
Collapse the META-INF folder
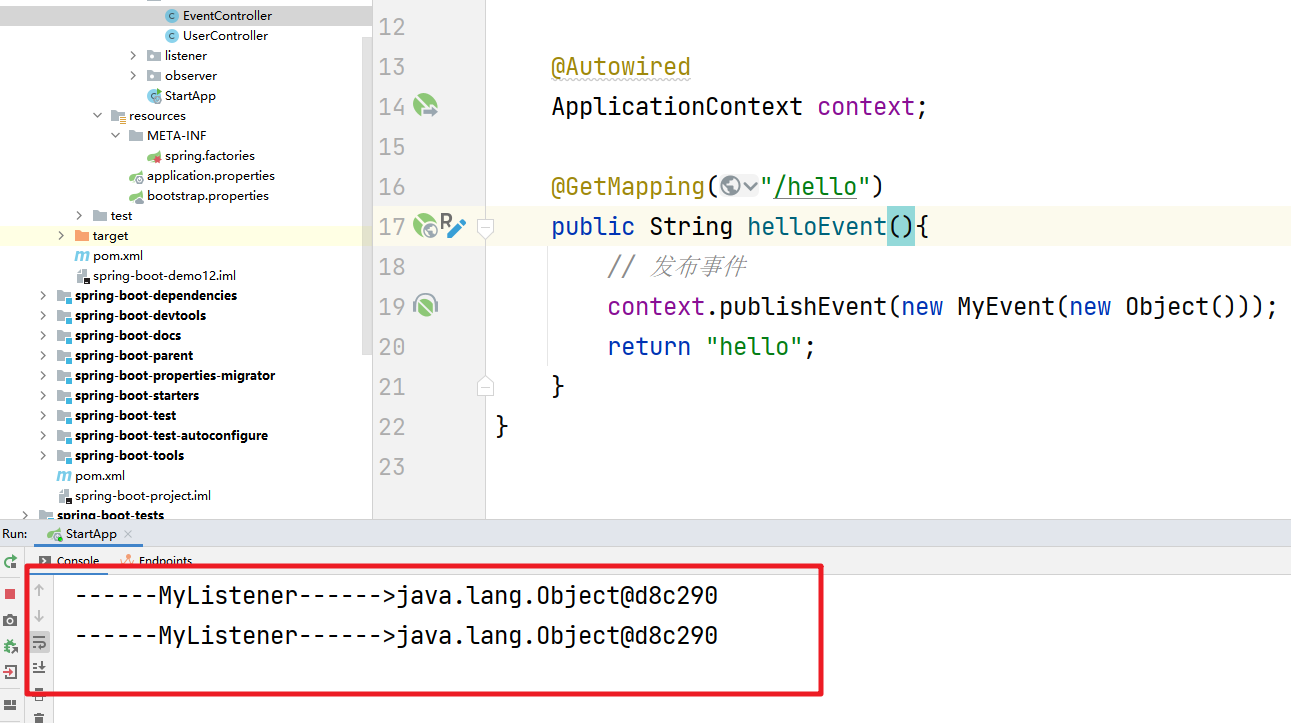[x=116, y=136]
